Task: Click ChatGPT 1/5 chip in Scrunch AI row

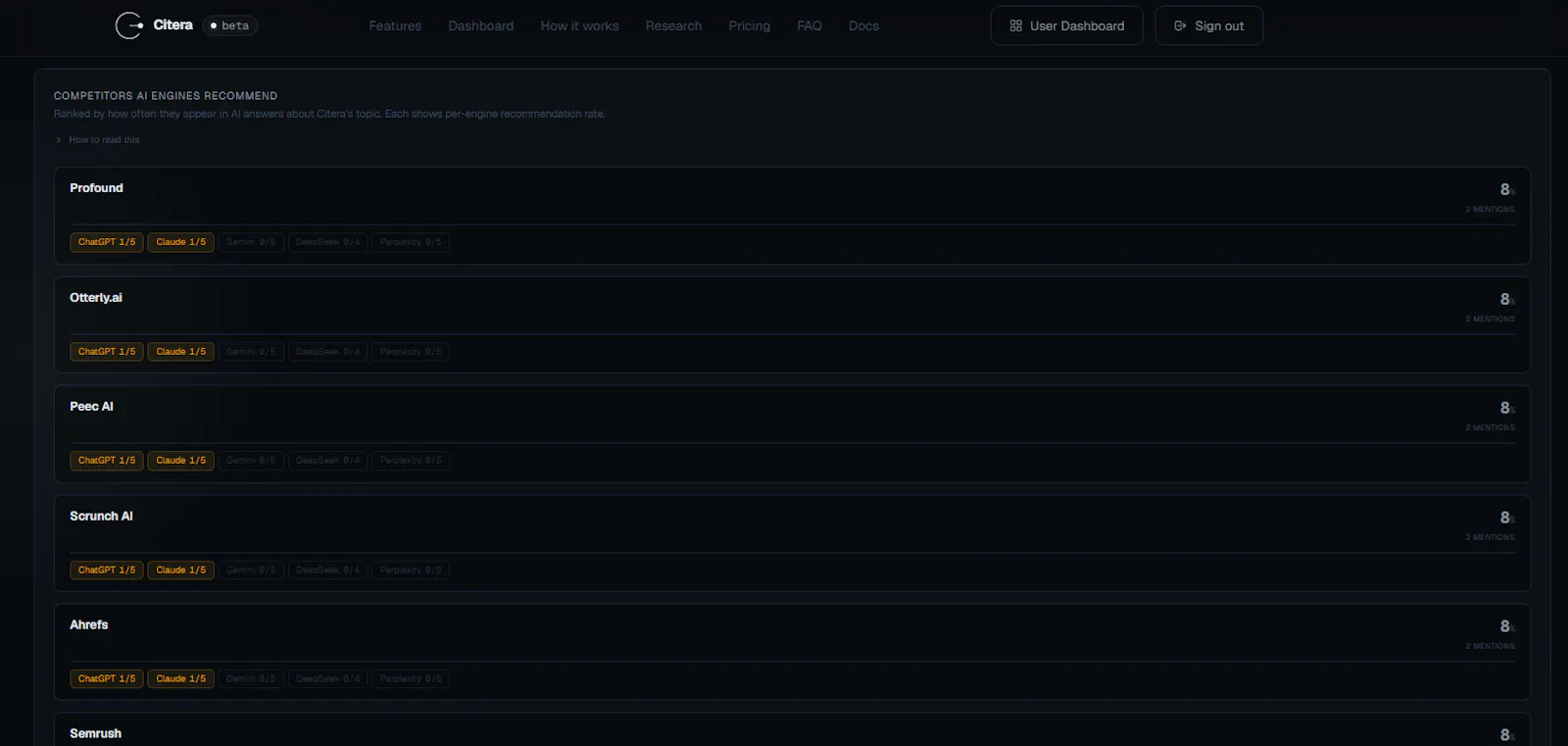Action: click(x=107, y=571)
